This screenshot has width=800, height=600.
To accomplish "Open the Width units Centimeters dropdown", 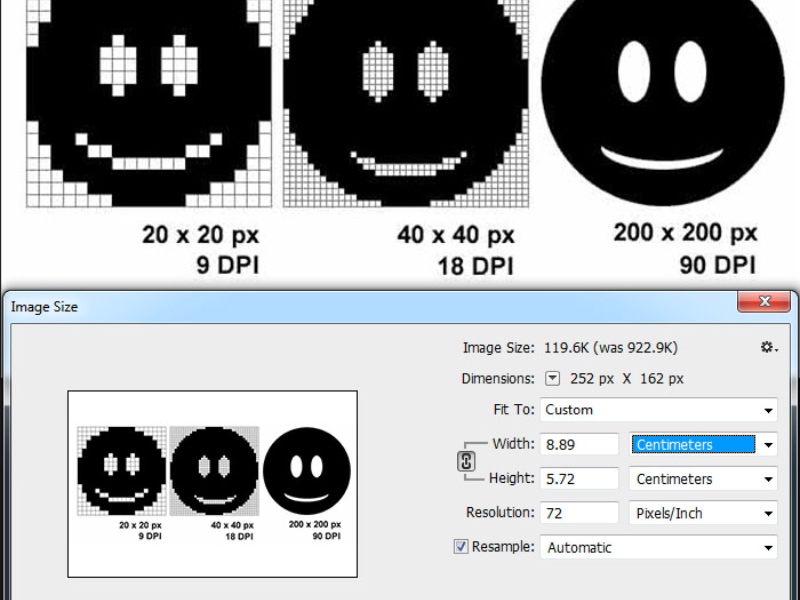I will 704,445.
